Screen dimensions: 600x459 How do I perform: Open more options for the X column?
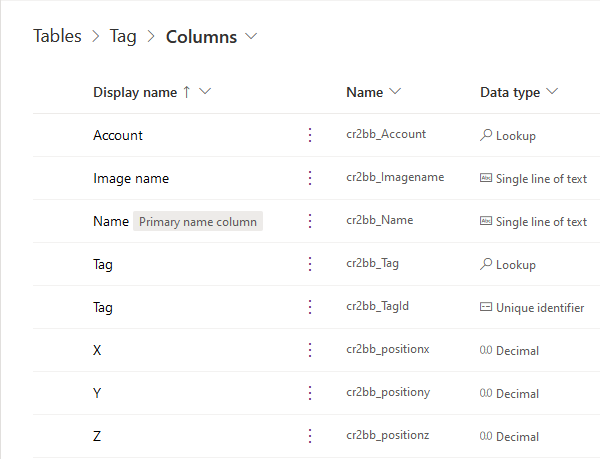(x=310, y=350)
